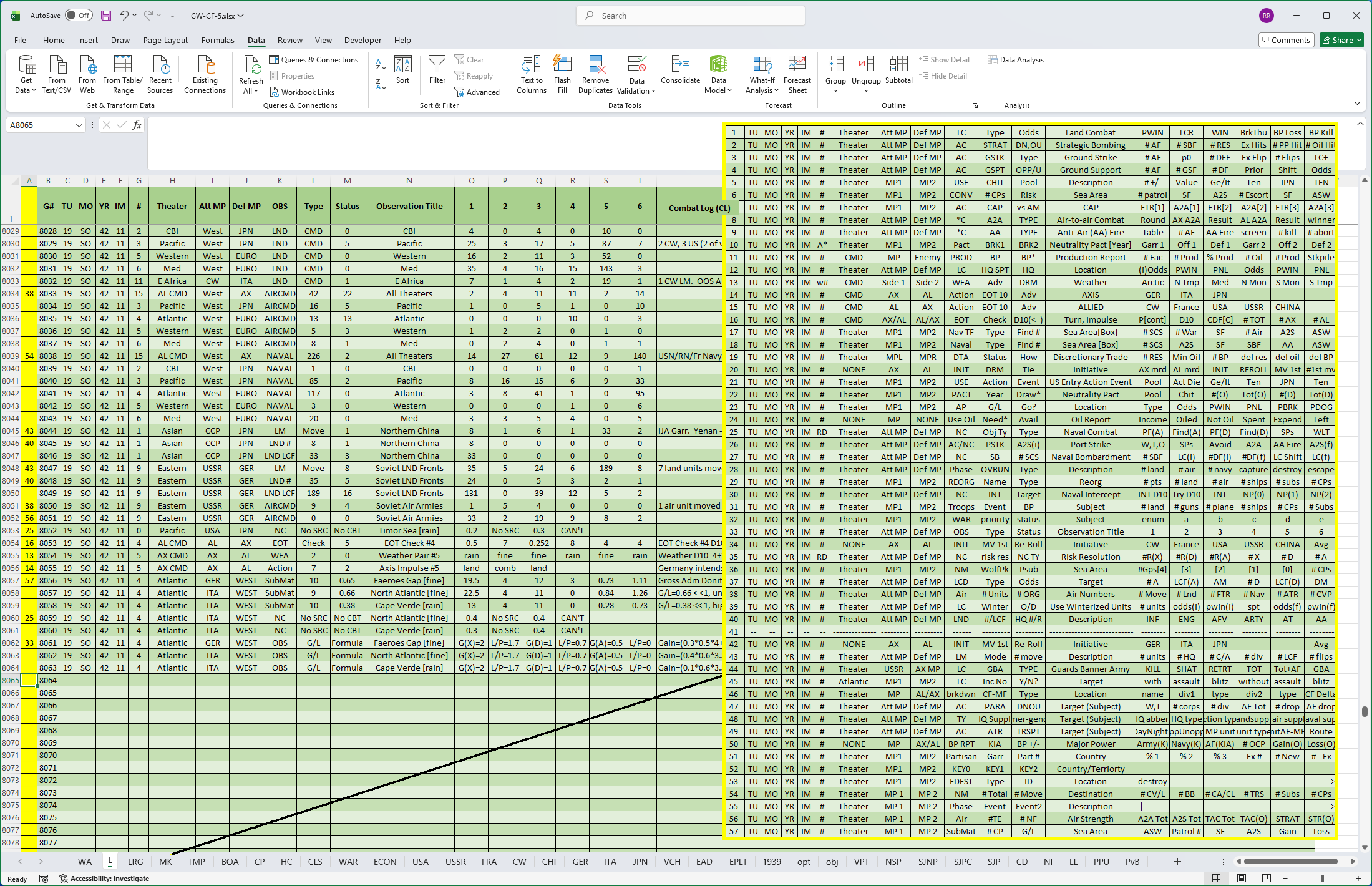Viewport: 1372px width, 886px height.
Task: Click the Select All corner
Action: click(10, 180)
